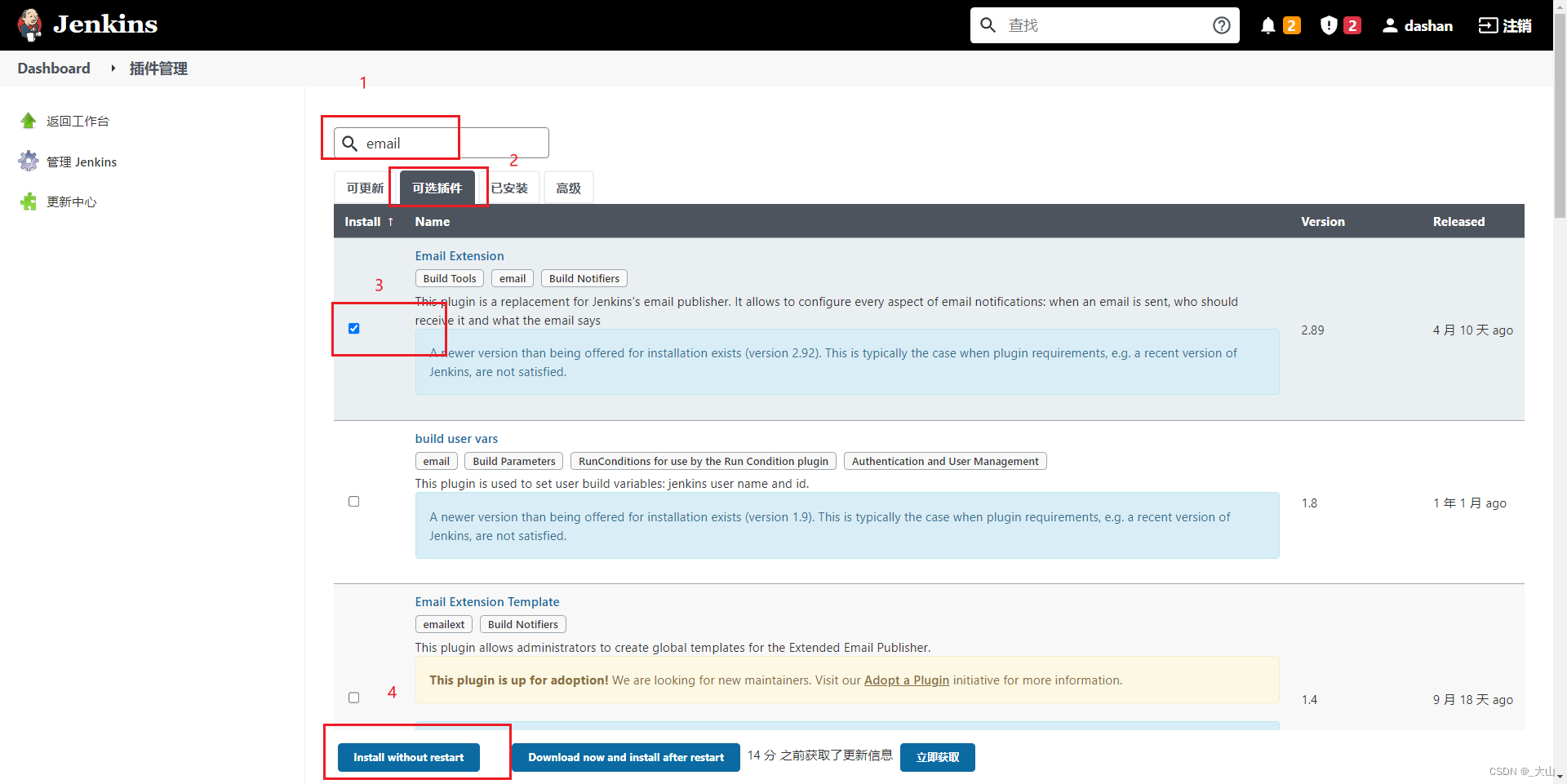Click the 立即获取 button

click(x=938, y=757)
